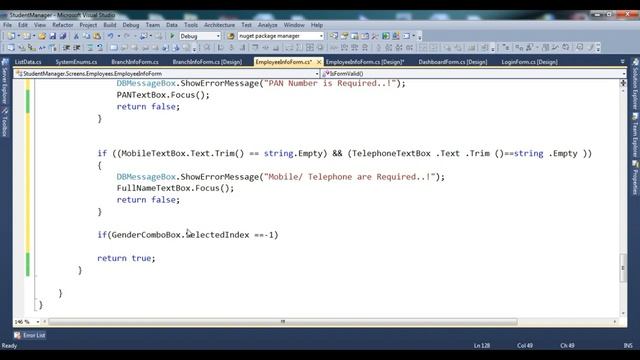Click the scroll down arrow of editor

(623, 313)
